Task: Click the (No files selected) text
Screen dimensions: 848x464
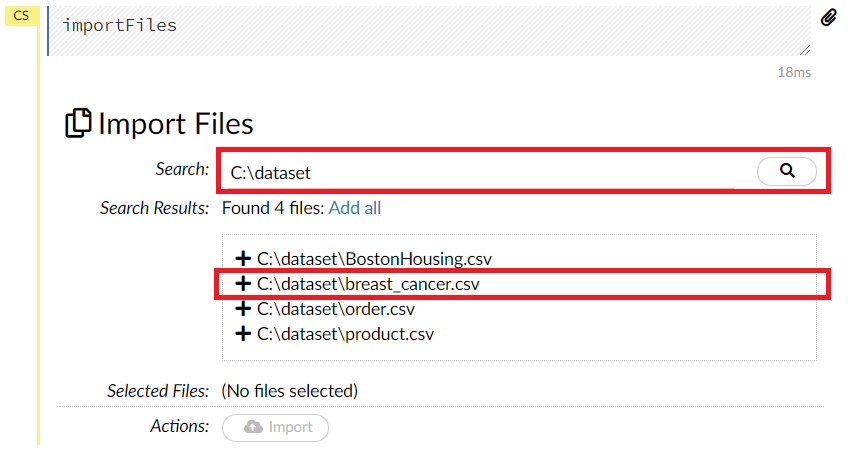Action: click(x=289, y=391)
